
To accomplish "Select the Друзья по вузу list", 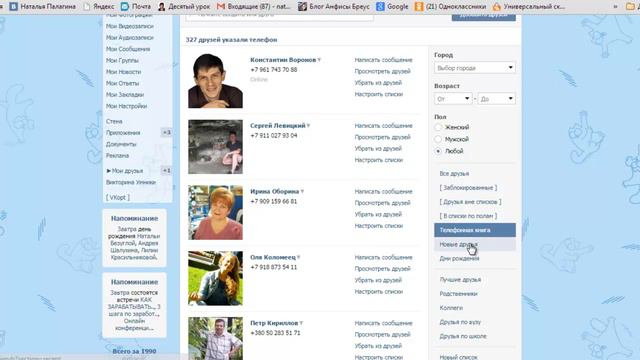I will pos(460,322).
